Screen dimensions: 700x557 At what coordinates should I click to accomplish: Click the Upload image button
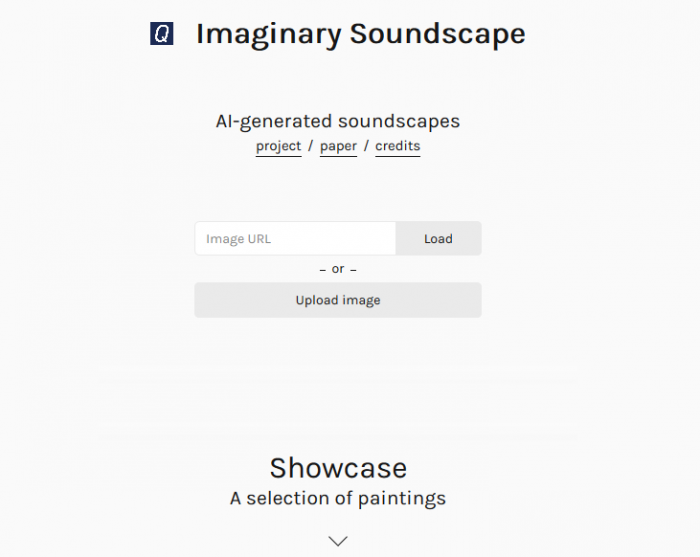pos(338,300)
